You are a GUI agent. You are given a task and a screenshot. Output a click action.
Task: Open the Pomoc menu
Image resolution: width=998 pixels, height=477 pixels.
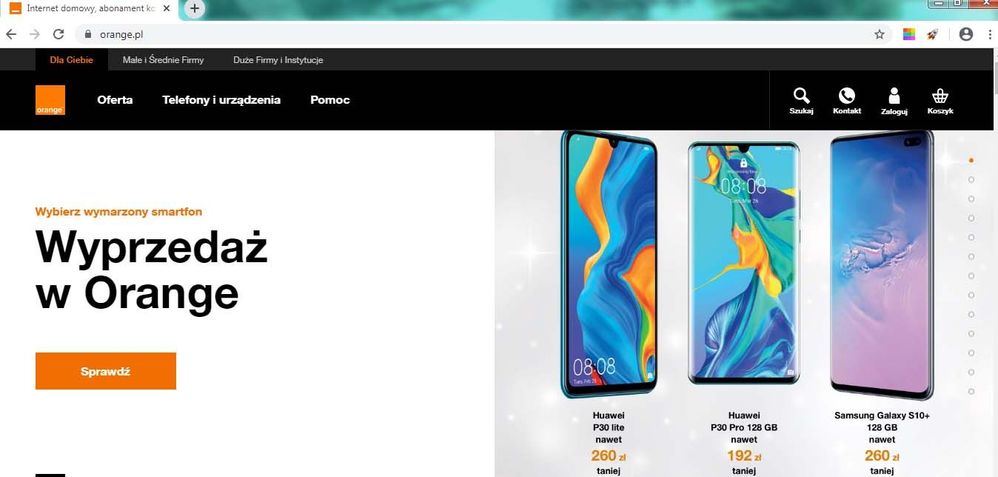click(x=330, y=100)
